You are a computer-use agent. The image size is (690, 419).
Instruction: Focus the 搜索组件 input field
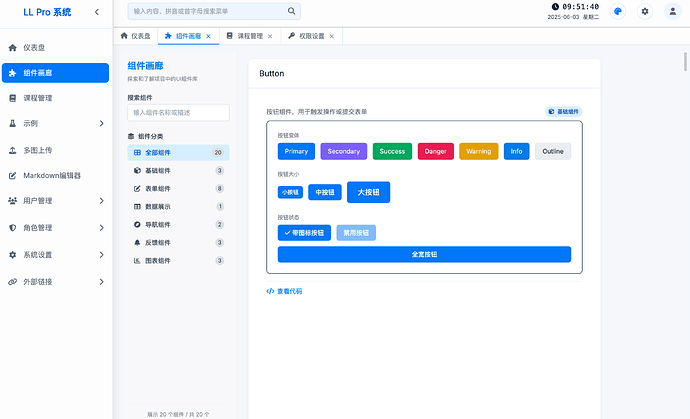point(178,113)
